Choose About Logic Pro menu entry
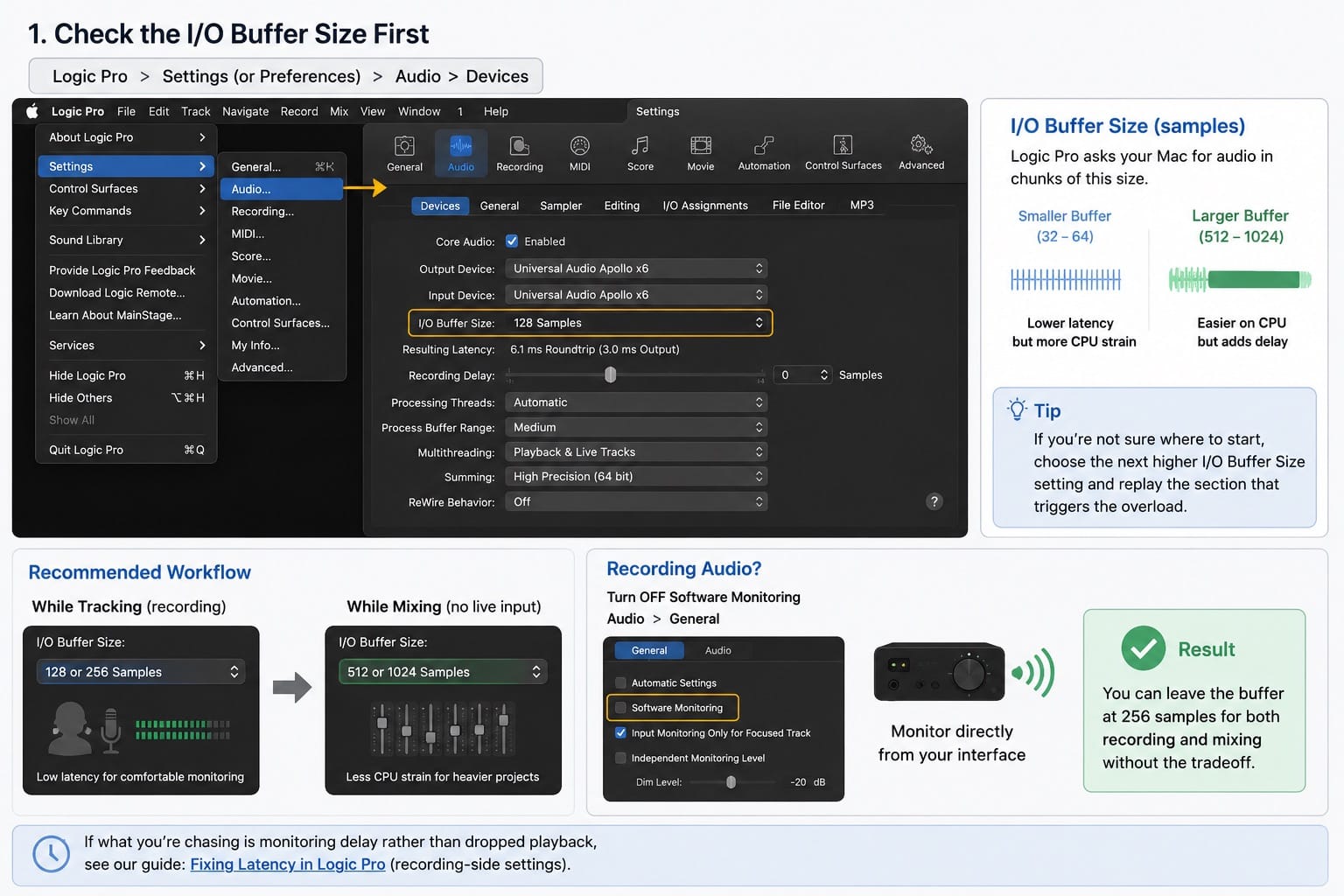Screen dimensions: 1344x896 [x=127, y=137]
